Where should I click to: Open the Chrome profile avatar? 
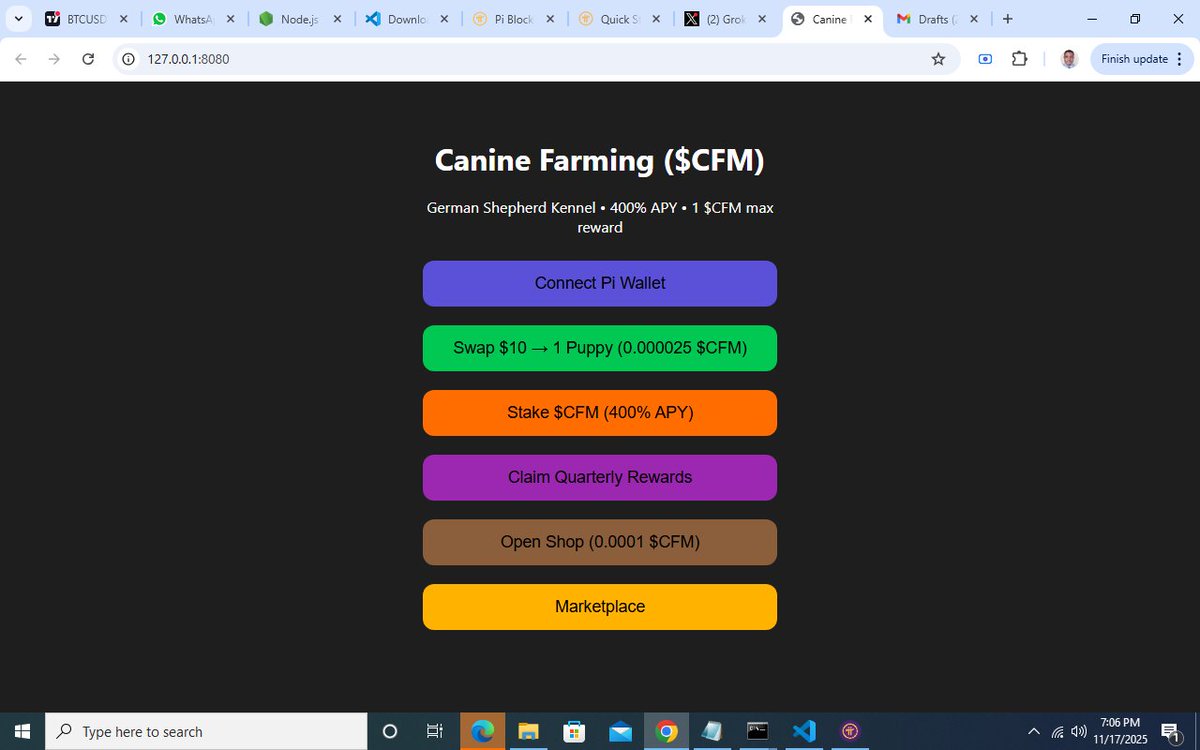pos(1069,58)
